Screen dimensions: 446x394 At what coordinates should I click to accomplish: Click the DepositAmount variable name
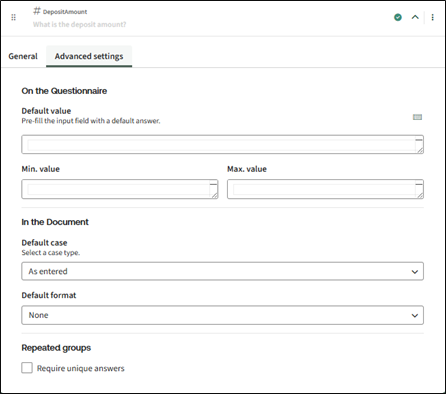click(65, 12)
